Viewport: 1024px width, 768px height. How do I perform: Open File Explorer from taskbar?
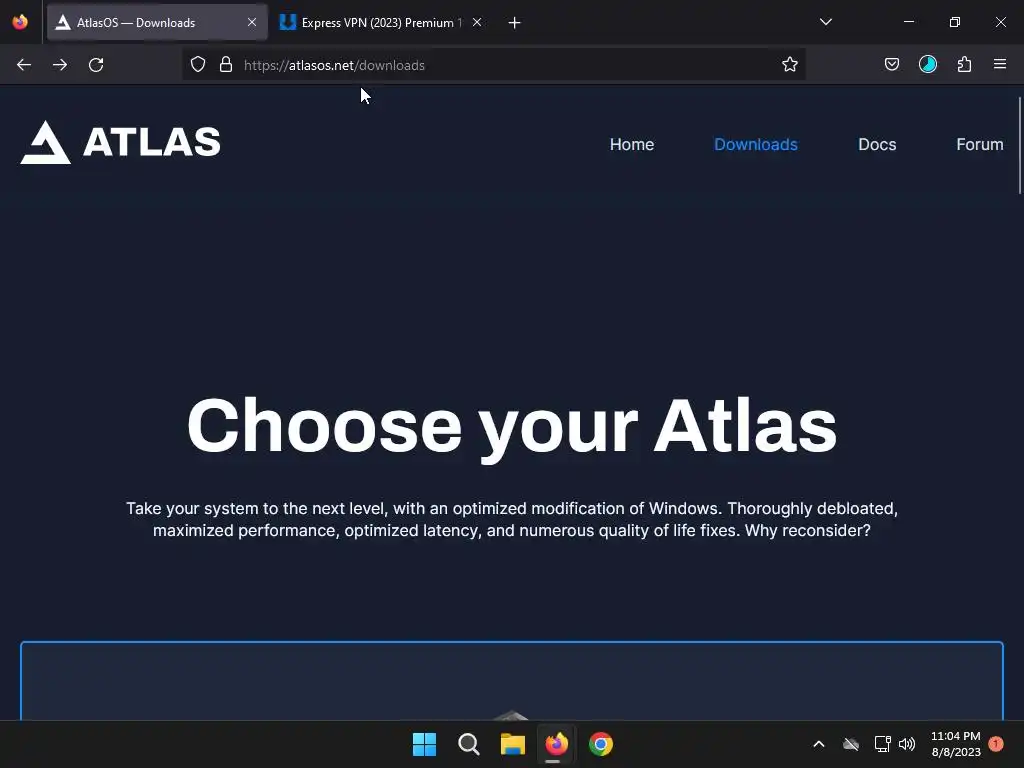tap(513, 744)
